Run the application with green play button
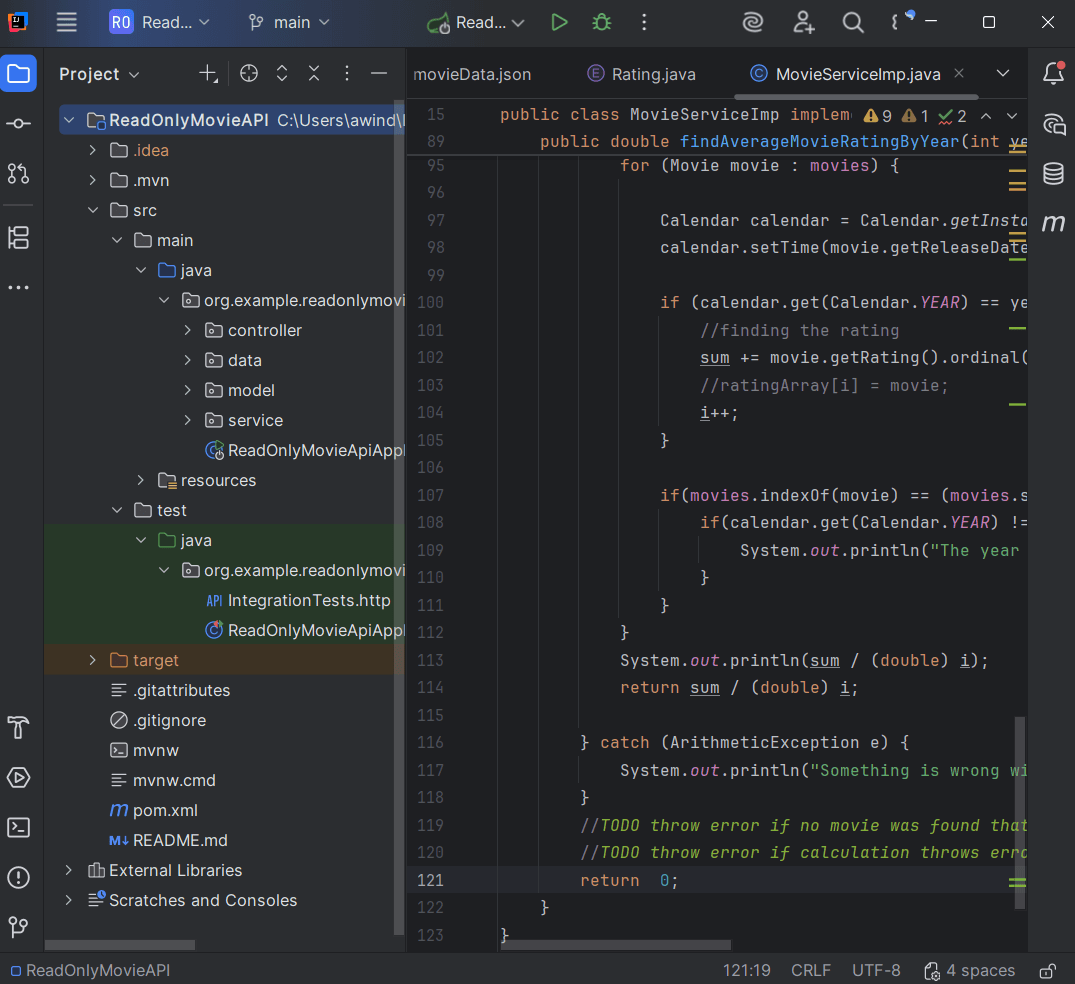Screen dimensions: 1075x984 (x=559, y=23)
